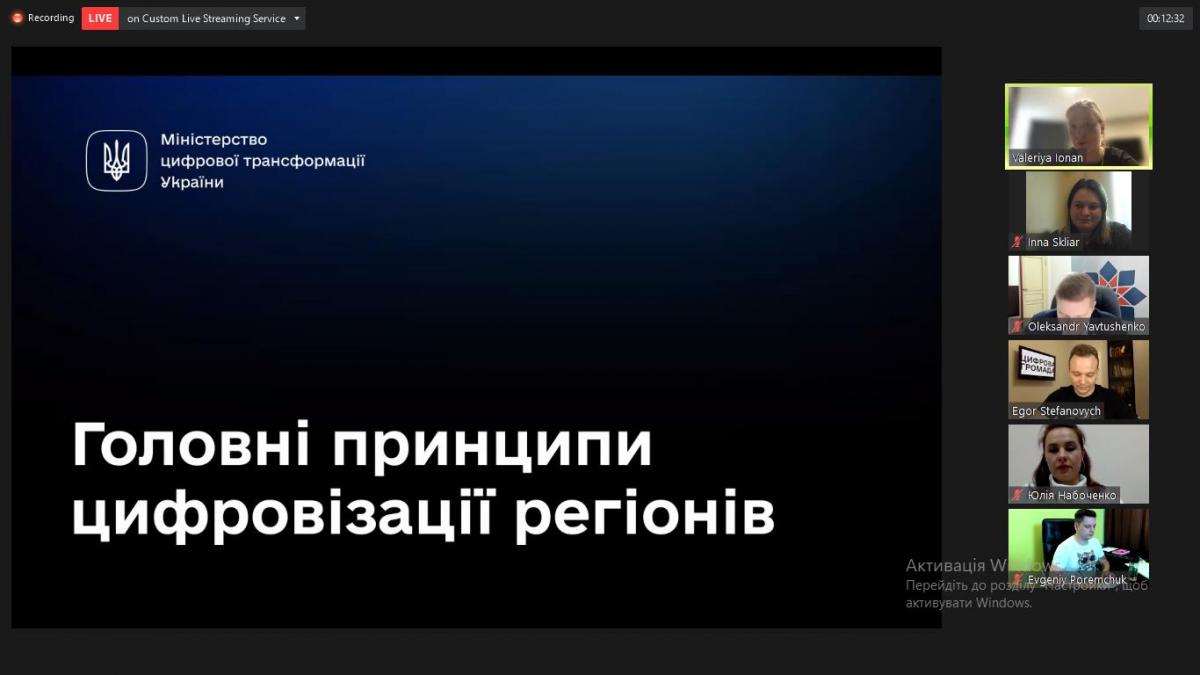
Task: Click the 'Recording' text label
Action: [51, 18]
